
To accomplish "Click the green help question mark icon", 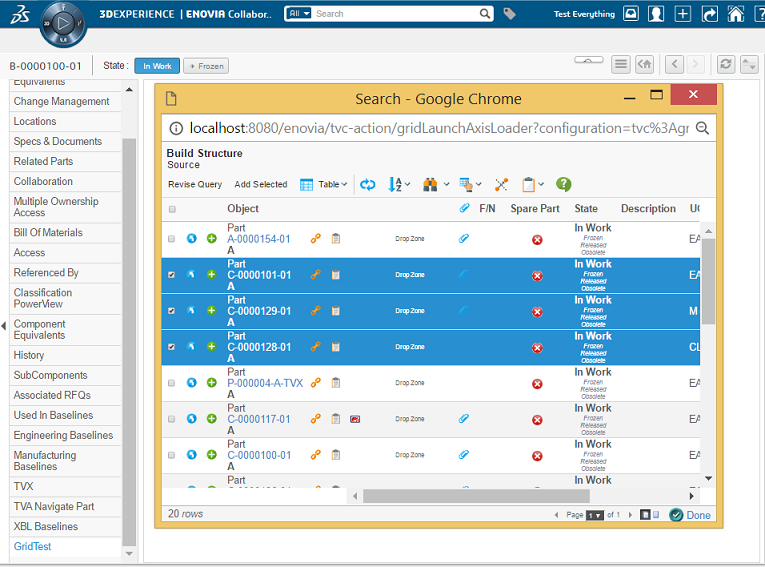I will pos(564,185).
